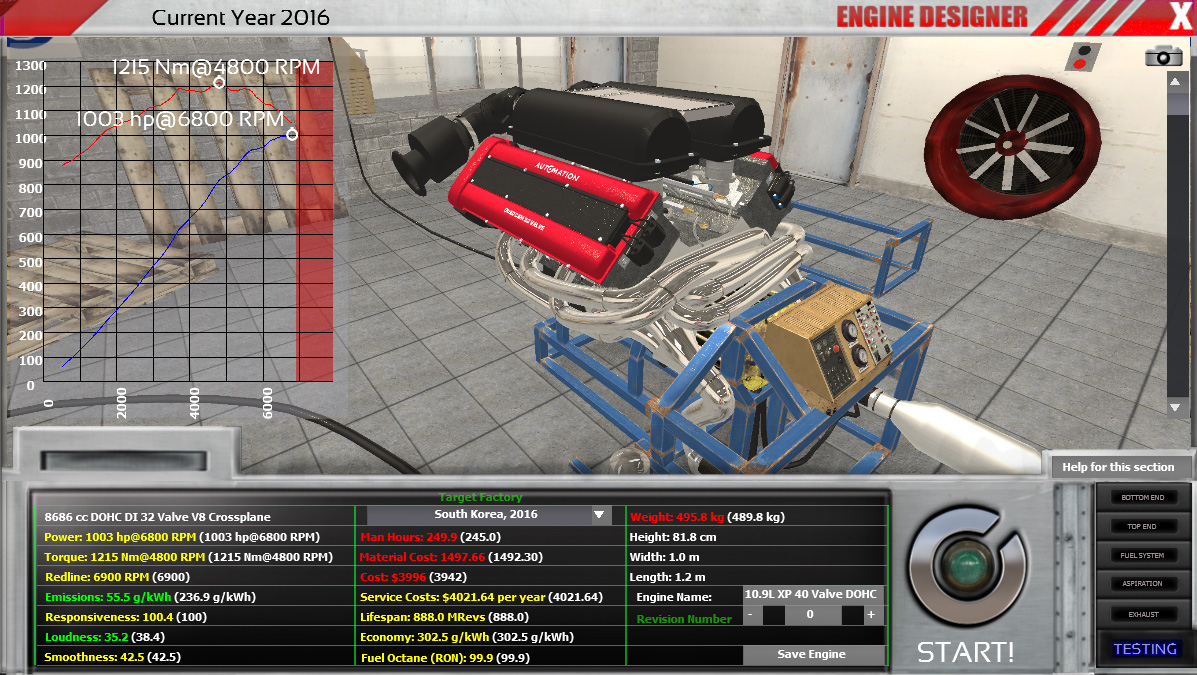Screen dimensions: 1197x675
Task: Click the Height: 81.8 cm stat
Action: pyautogui.click(x=673, y=537)
